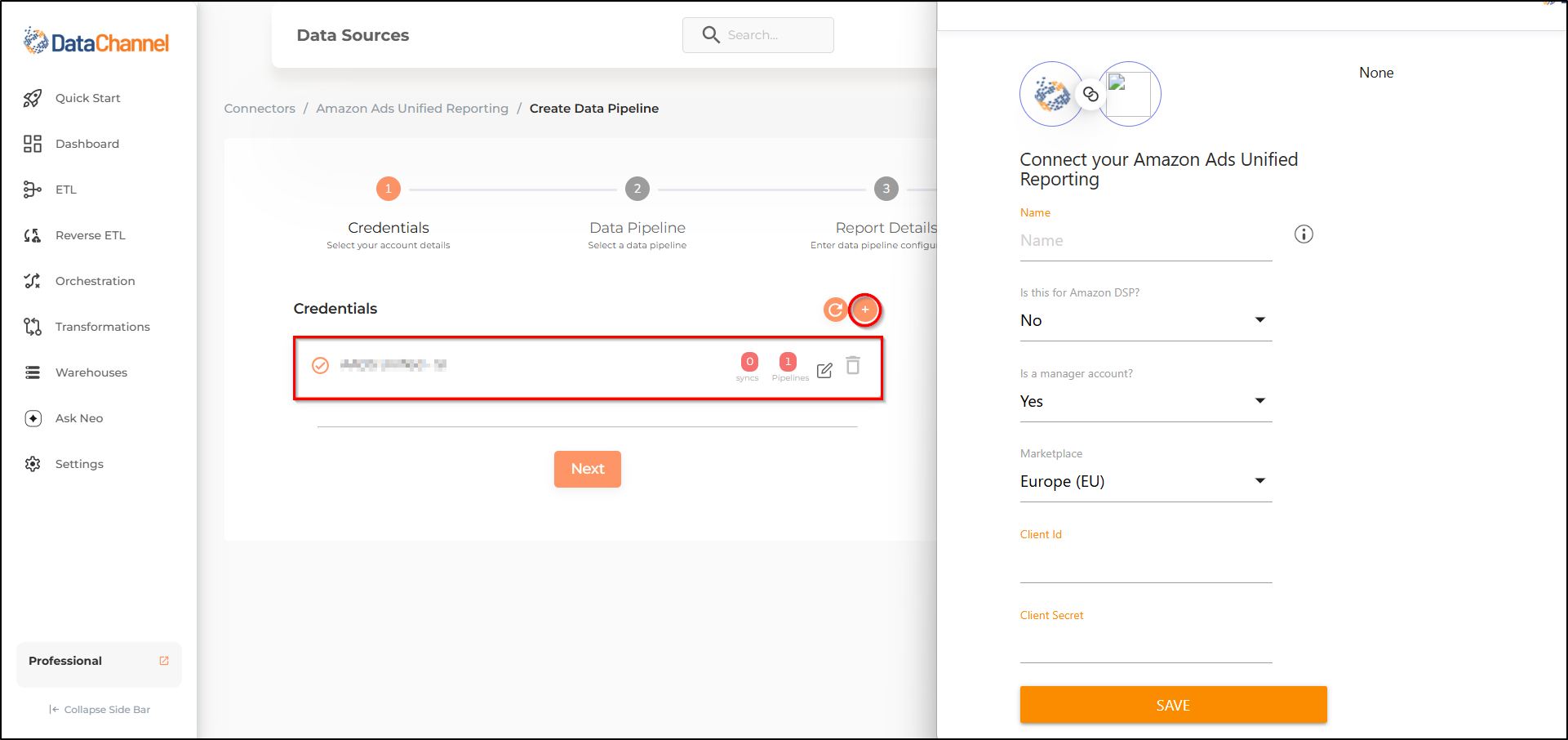This screenshot has height=740, width=1568.
Task: Select the ETL sidebar icon
Action: point(33,189)
